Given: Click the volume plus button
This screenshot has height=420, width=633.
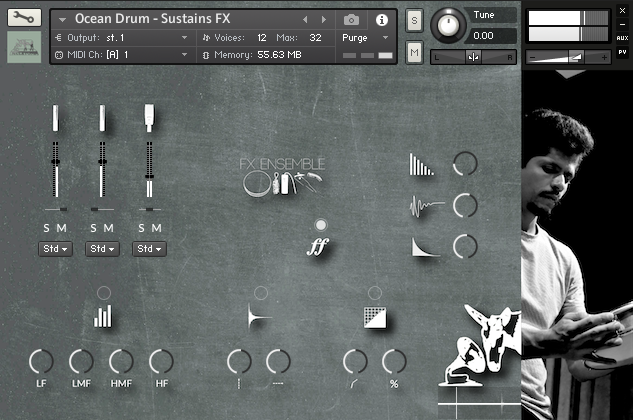Looking at the screenshot, I should pyautogui.click(x=604, y=58).
